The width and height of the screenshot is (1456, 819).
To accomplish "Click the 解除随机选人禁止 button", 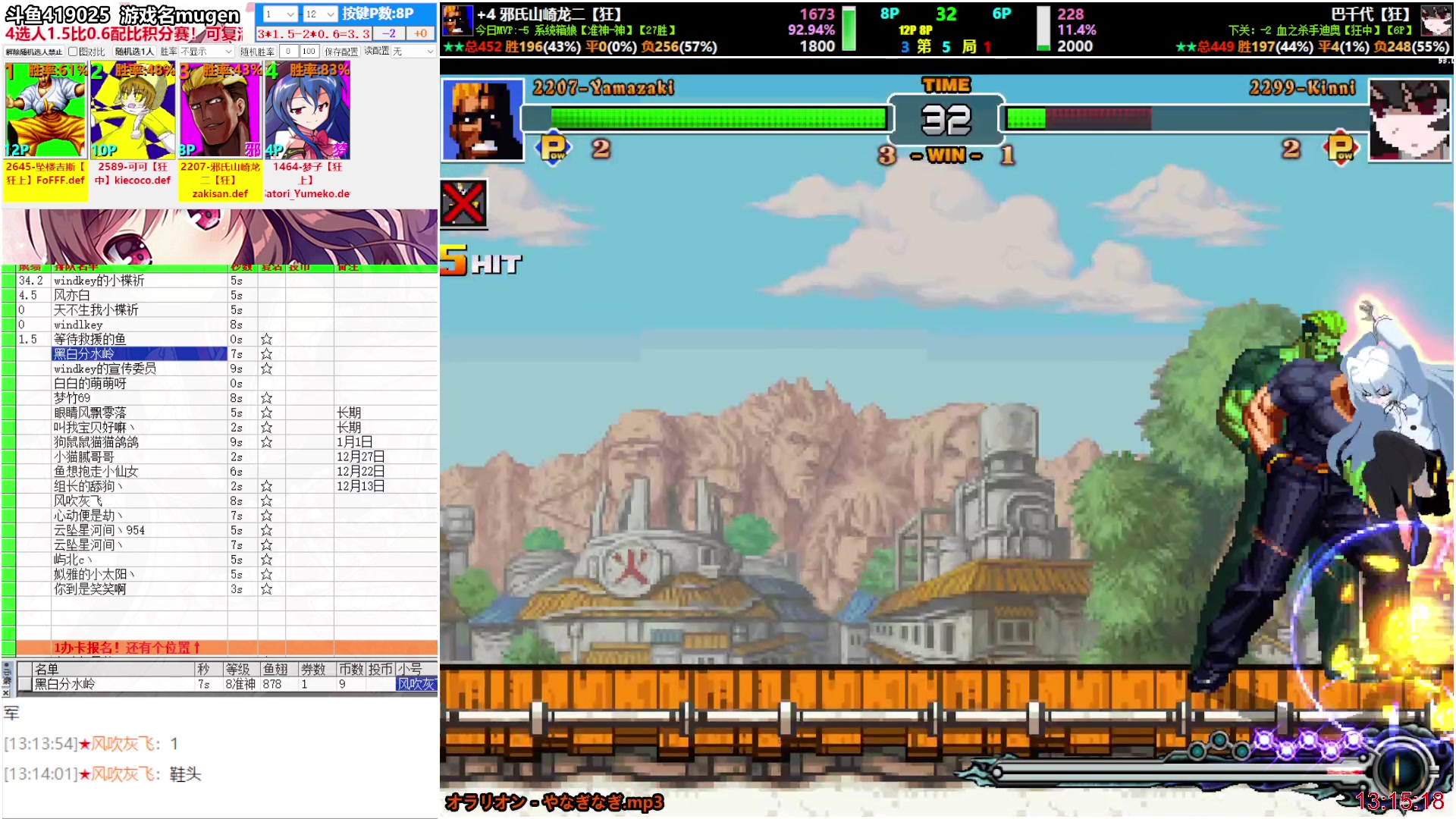I will [34, 52].
